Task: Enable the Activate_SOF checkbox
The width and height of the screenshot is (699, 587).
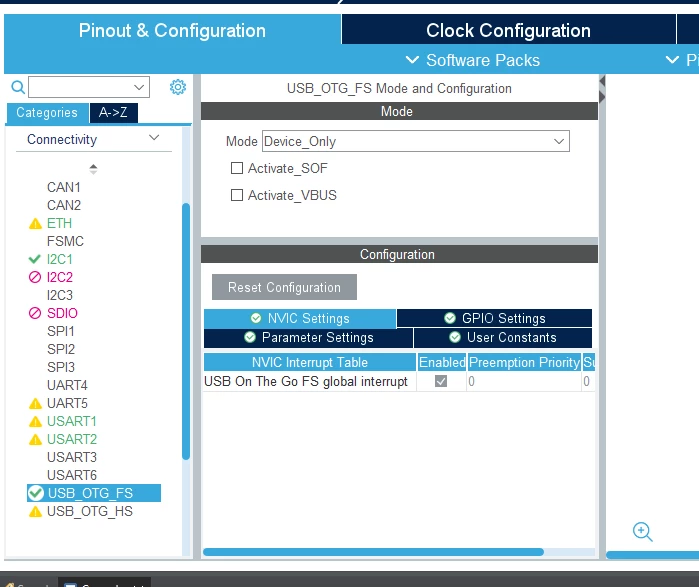Action: [237, 168]
